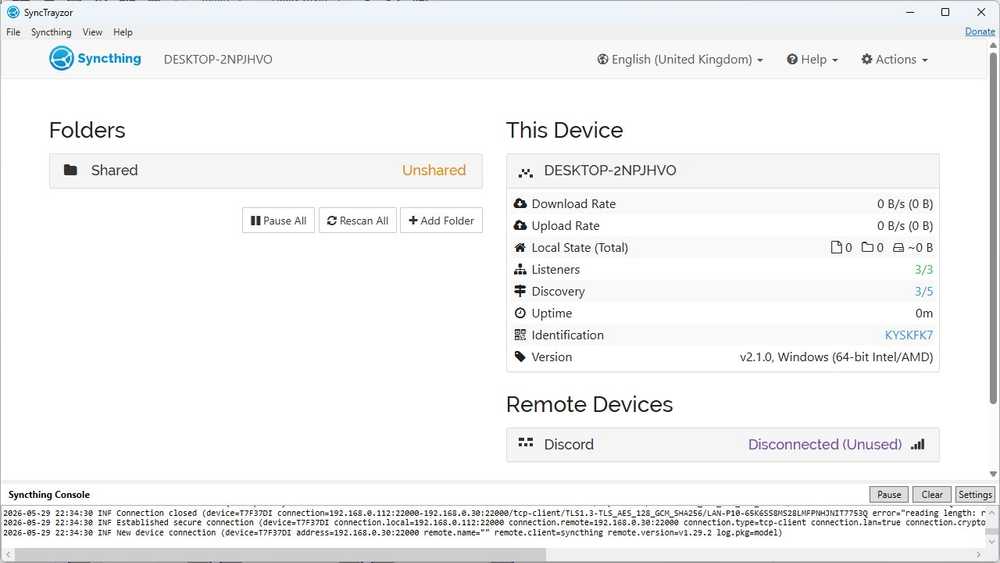Click the Discovery signpost icon

pyautogui.click(x=520, y=291)
